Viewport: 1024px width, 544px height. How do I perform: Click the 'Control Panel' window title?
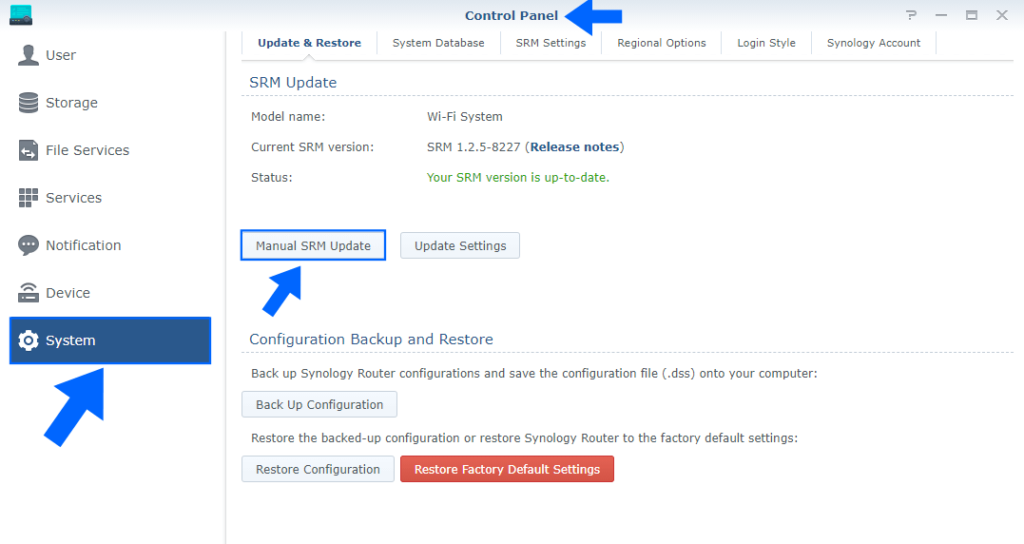(x=511, y=15)
